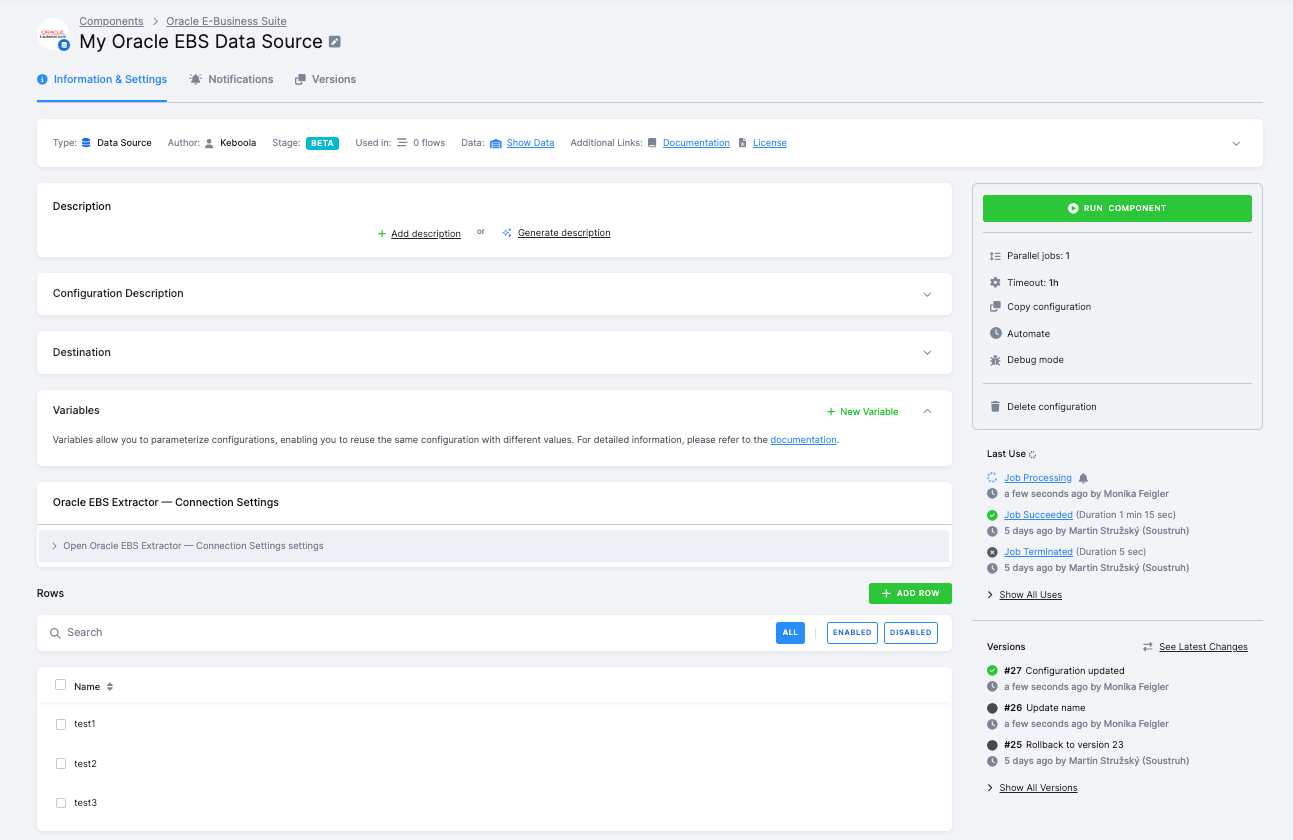Click the Debug mode bug icon

click(995, 360)
